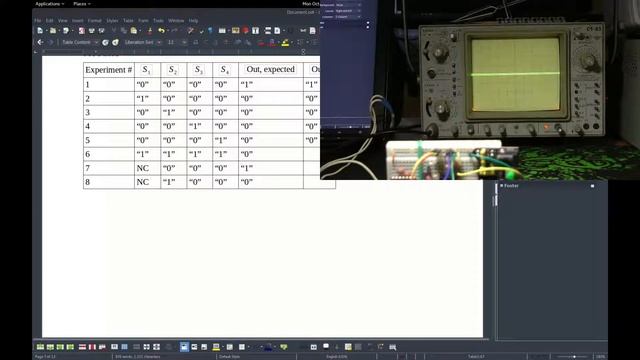Insert a page break

click(x=267, y=31)
